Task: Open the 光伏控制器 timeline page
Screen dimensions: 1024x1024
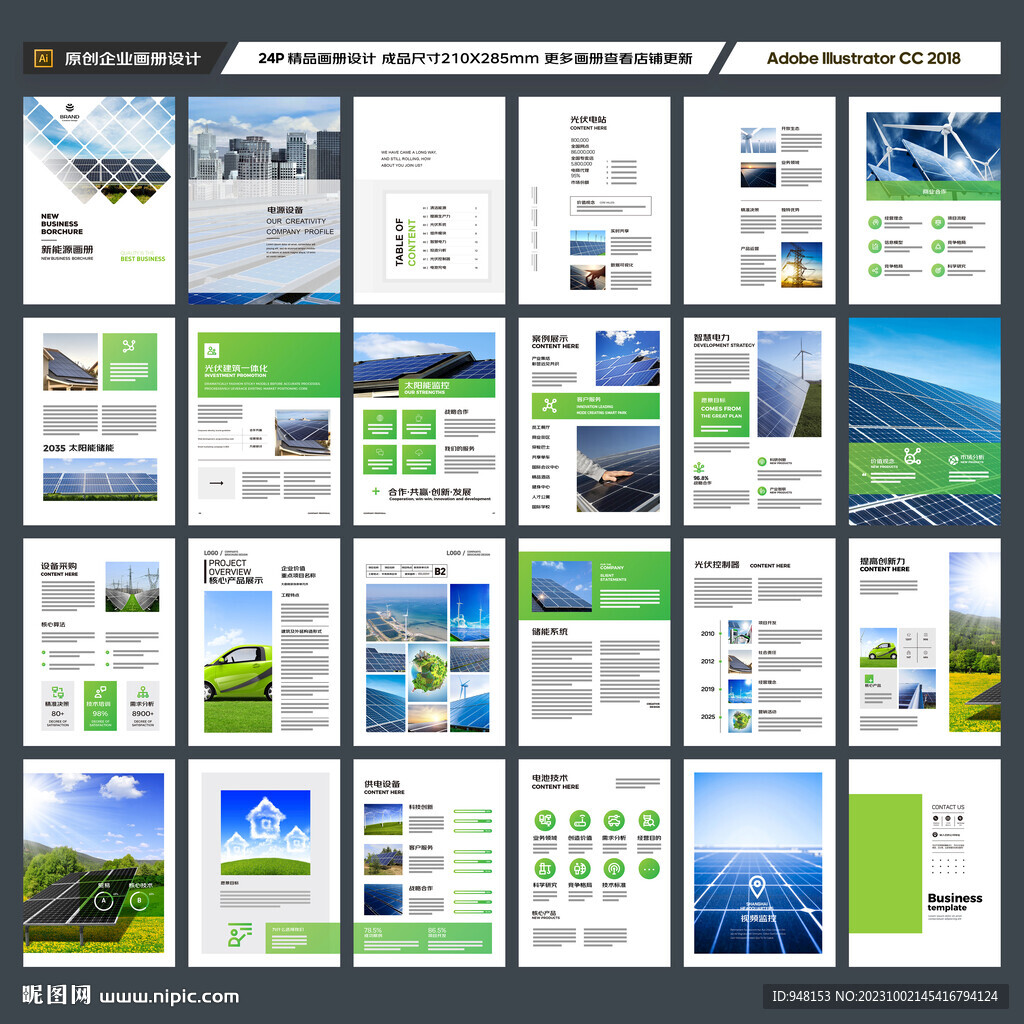Action: (760, 642)
